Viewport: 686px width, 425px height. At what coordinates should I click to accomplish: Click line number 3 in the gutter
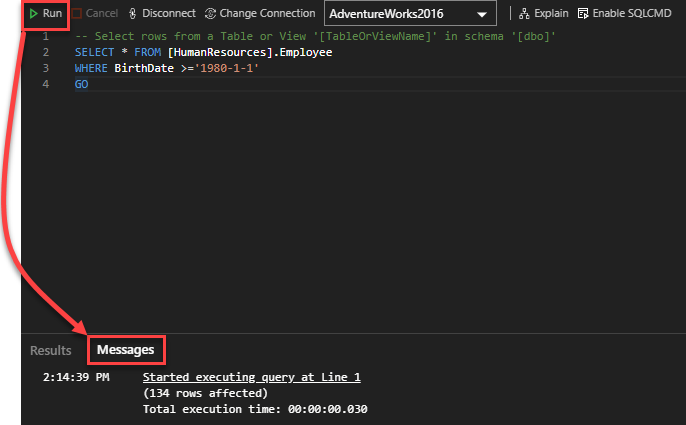click(x=46, y=68)
